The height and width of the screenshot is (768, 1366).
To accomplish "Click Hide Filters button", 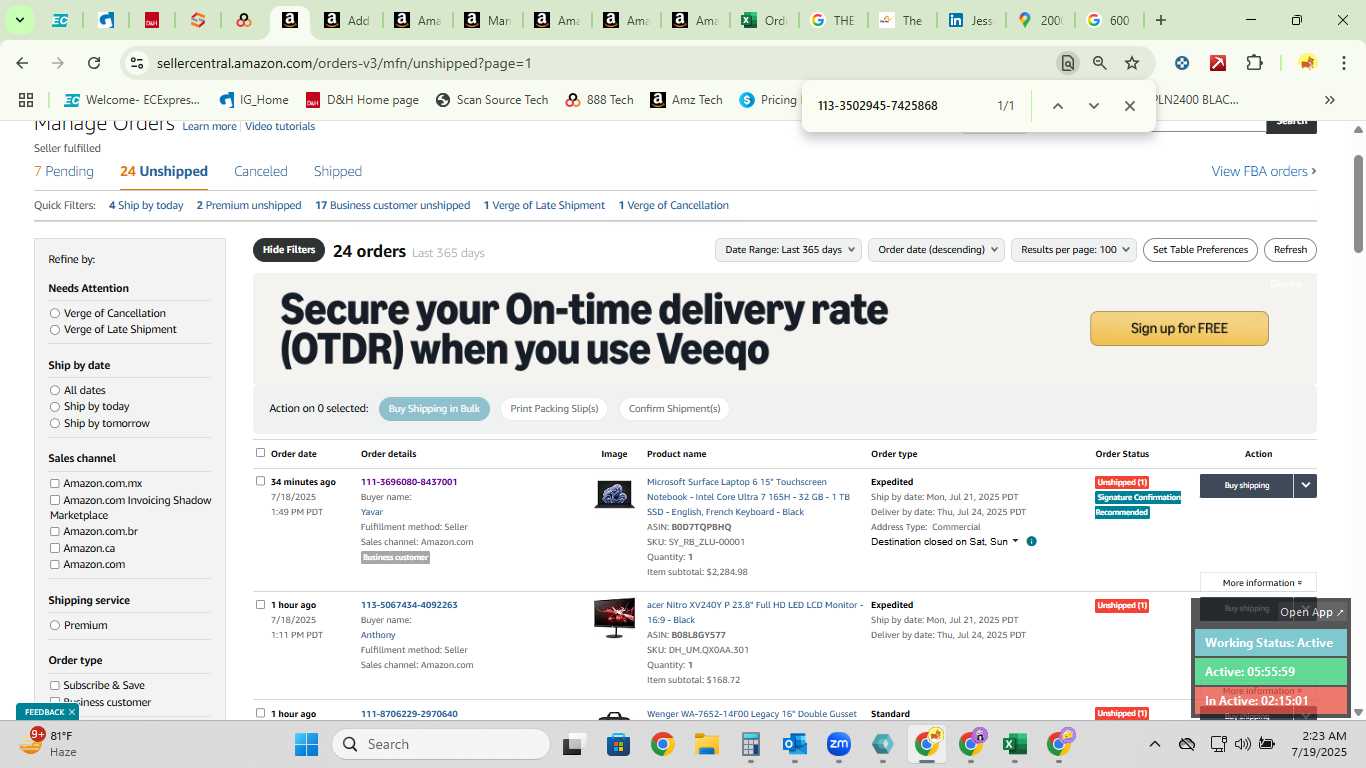I will (x=289, y=250).
